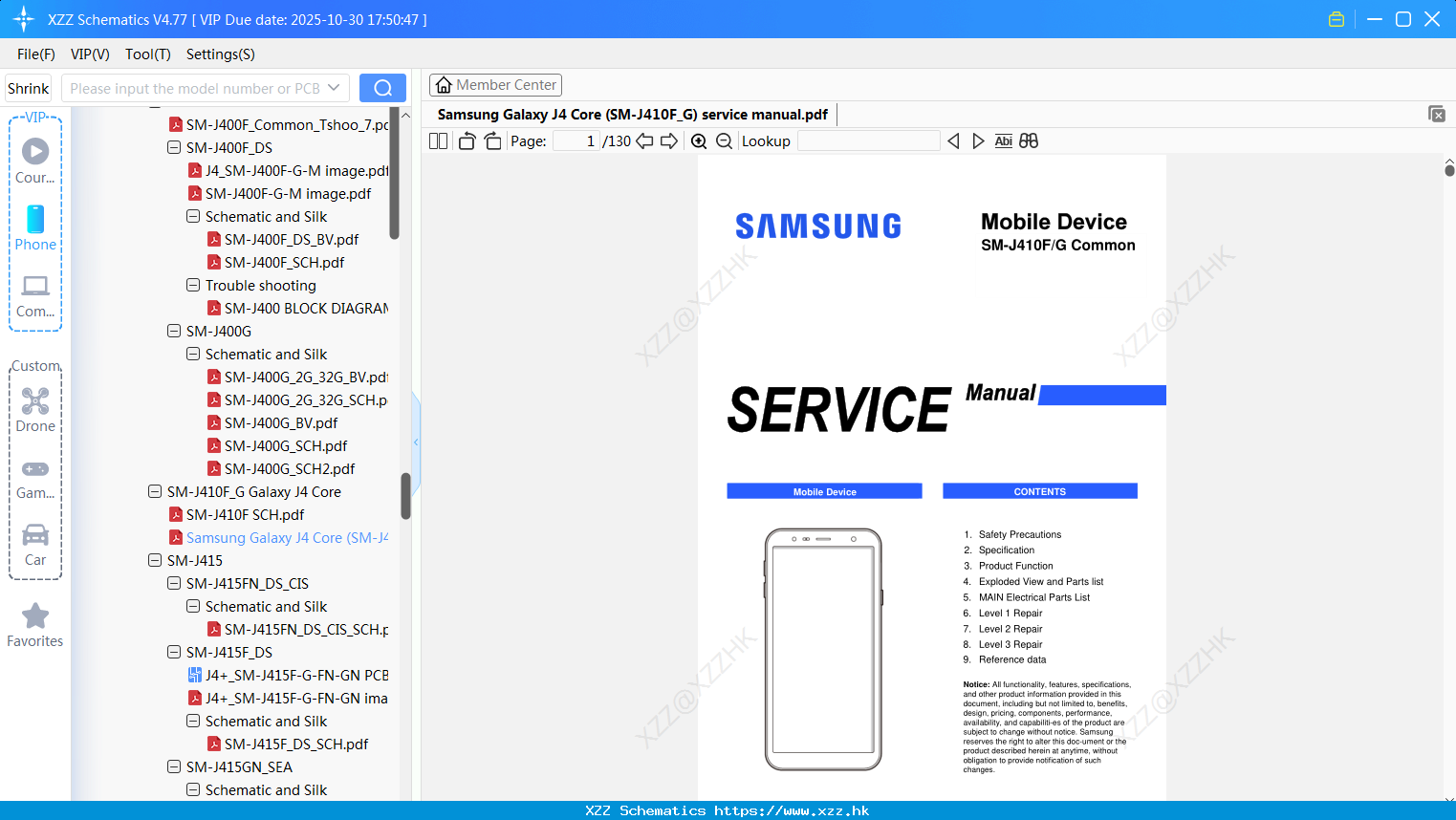Find previous lookup result triangle
The height and width of the screenshot is (820, 1456).
953,141
